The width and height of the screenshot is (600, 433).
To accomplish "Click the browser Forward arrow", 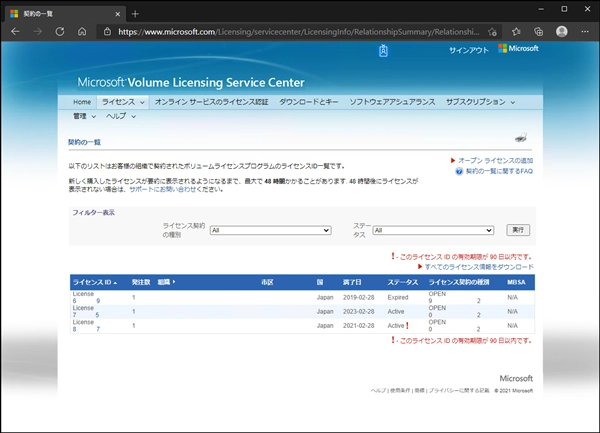I will tap(38, 32).
